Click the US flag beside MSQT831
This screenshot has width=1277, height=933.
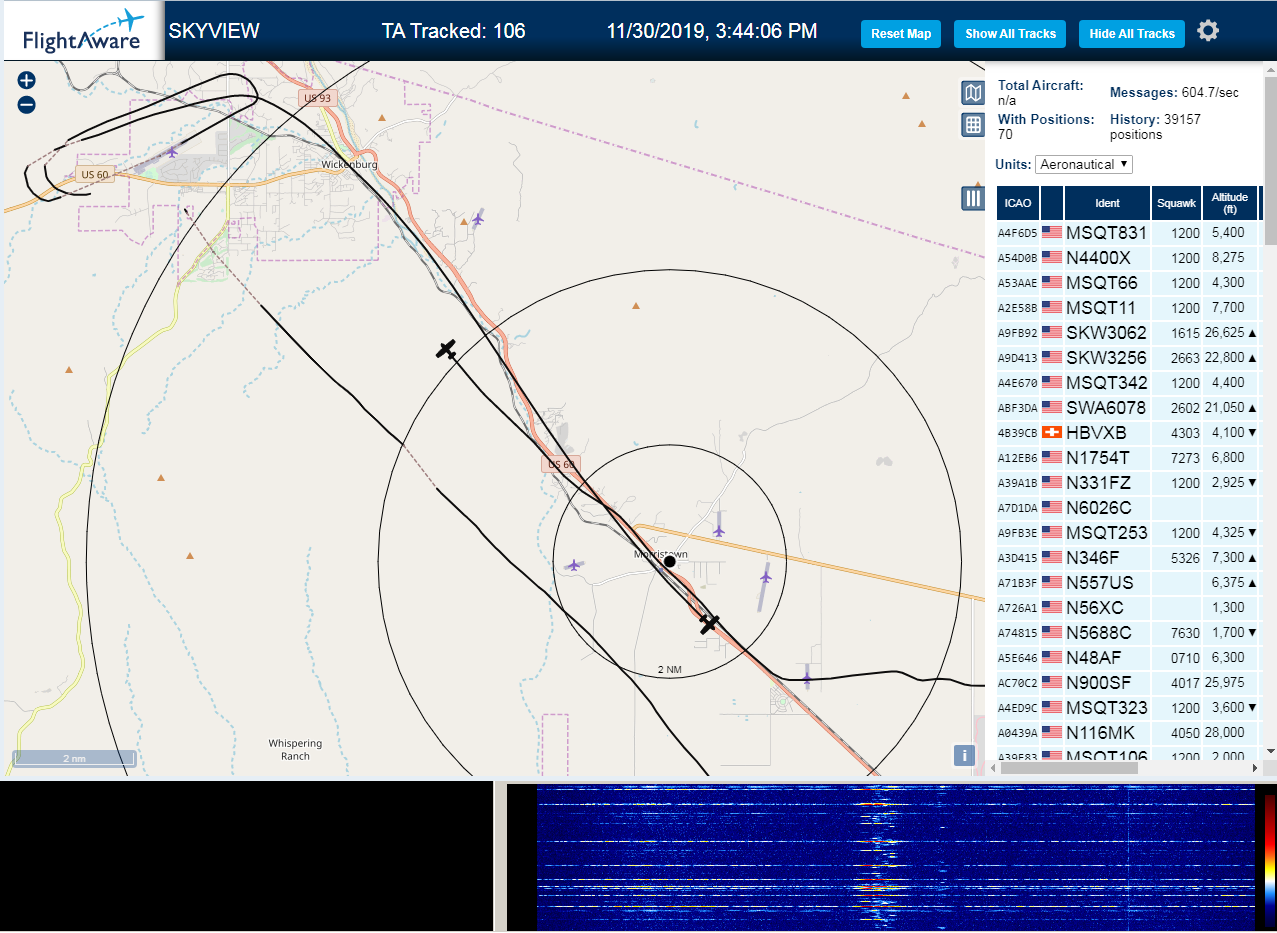[1051, 233]
